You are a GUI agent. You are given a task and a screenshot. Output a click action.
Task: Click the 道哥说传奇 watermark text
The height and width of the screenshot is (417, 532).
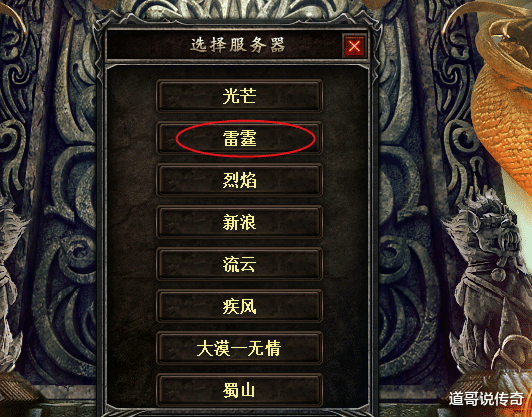point(486,399)
